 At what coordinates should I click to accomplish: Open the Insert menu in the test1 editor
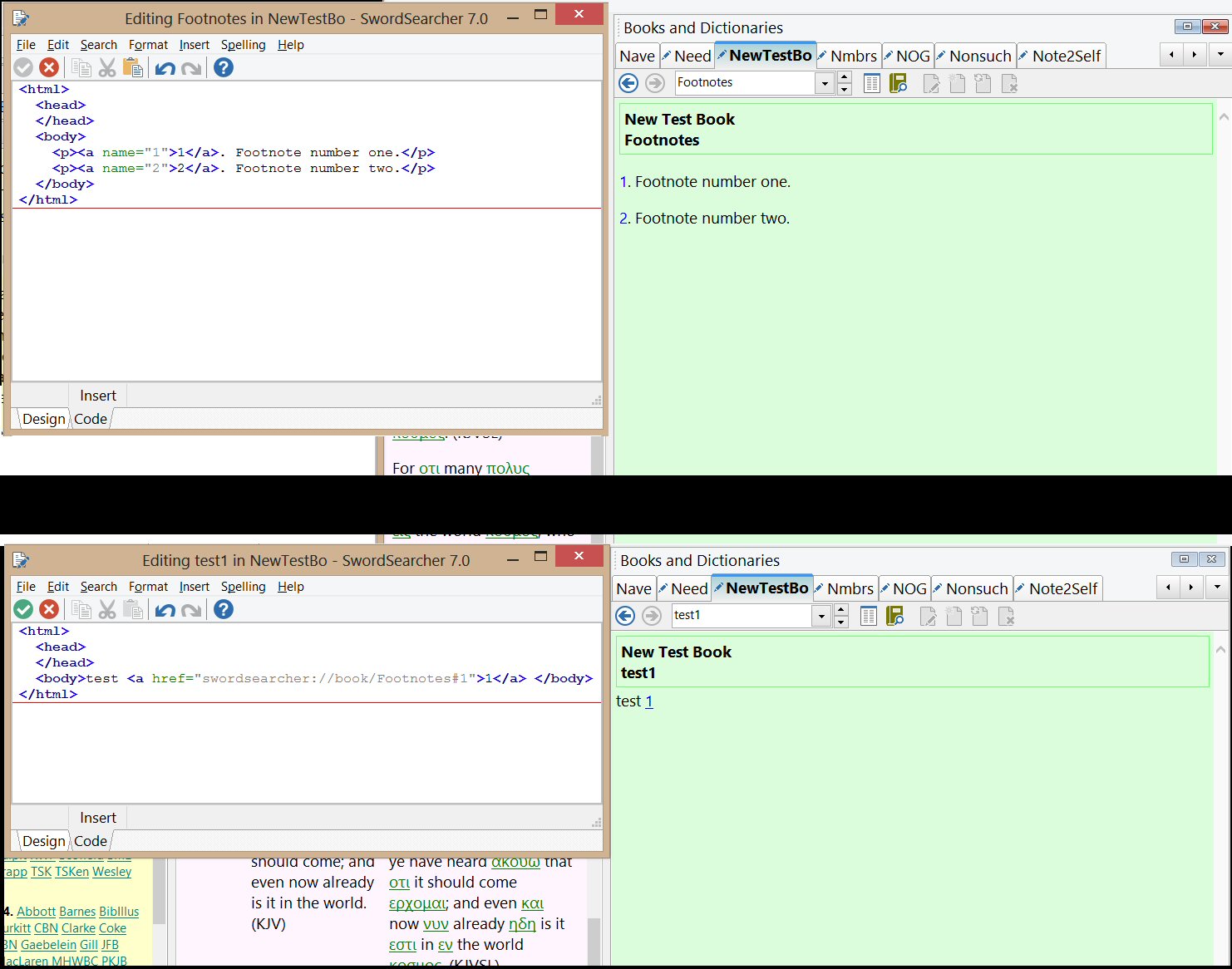(195, 587)
